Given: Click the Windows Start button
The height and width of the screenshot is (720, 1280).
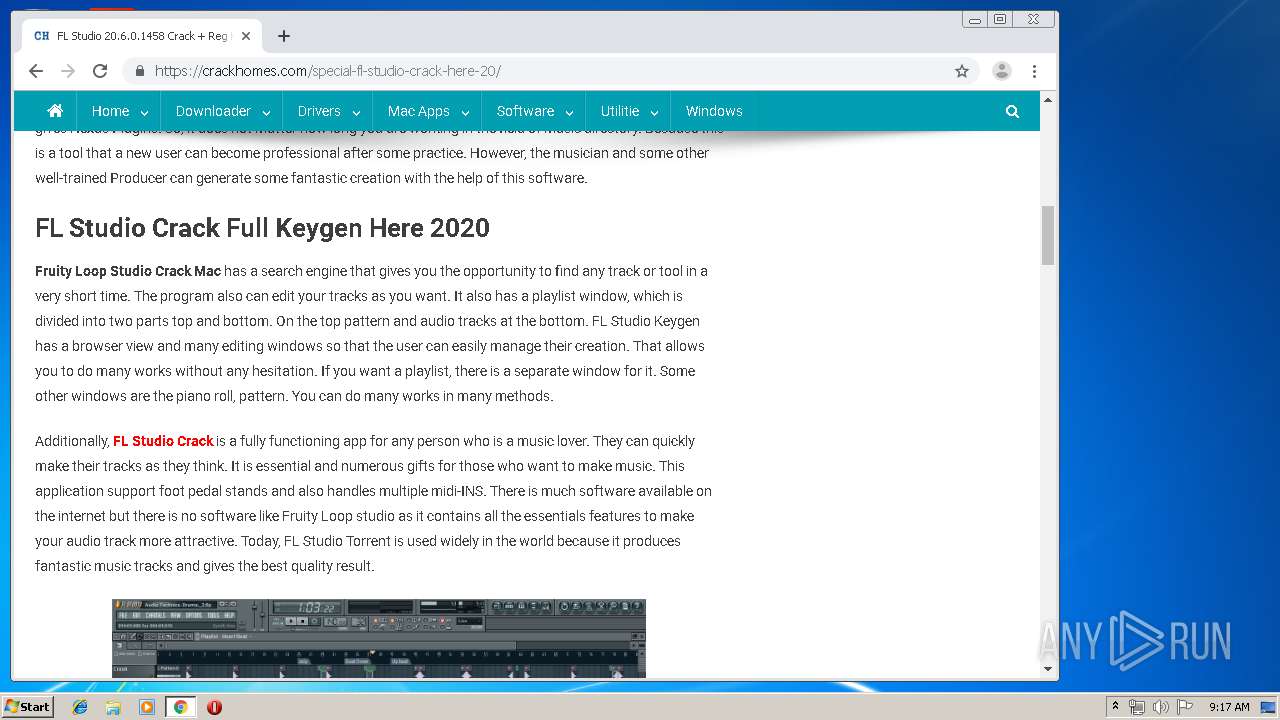Looking at the screenshot, I should click(x=27, y=707).
